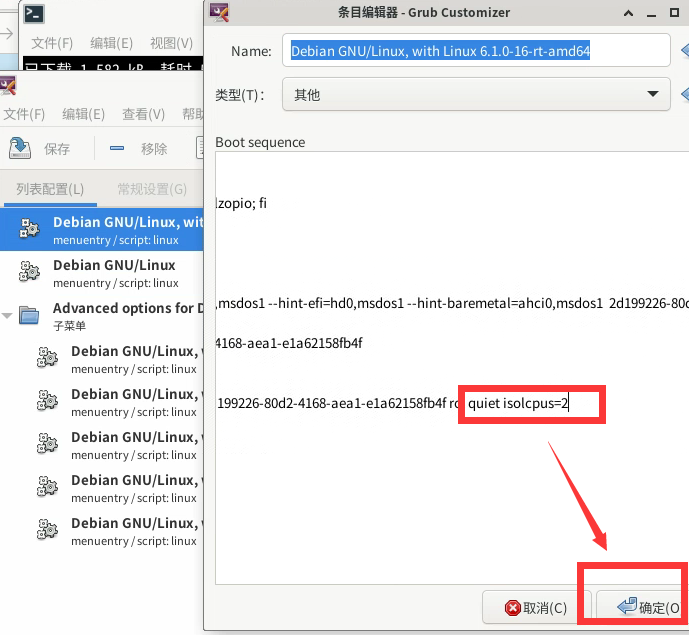Click the gear icon beside the 'Debian GNU/Linux' entry
This screenshot has width=689, height=635.
pyautogui.click(x=29, y=271)
